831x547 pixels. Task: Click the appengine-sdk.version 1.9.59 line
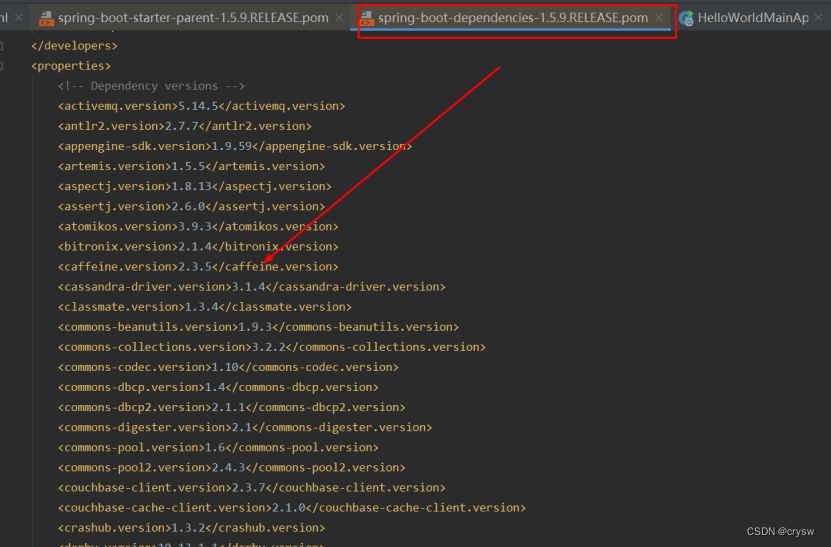235,146
